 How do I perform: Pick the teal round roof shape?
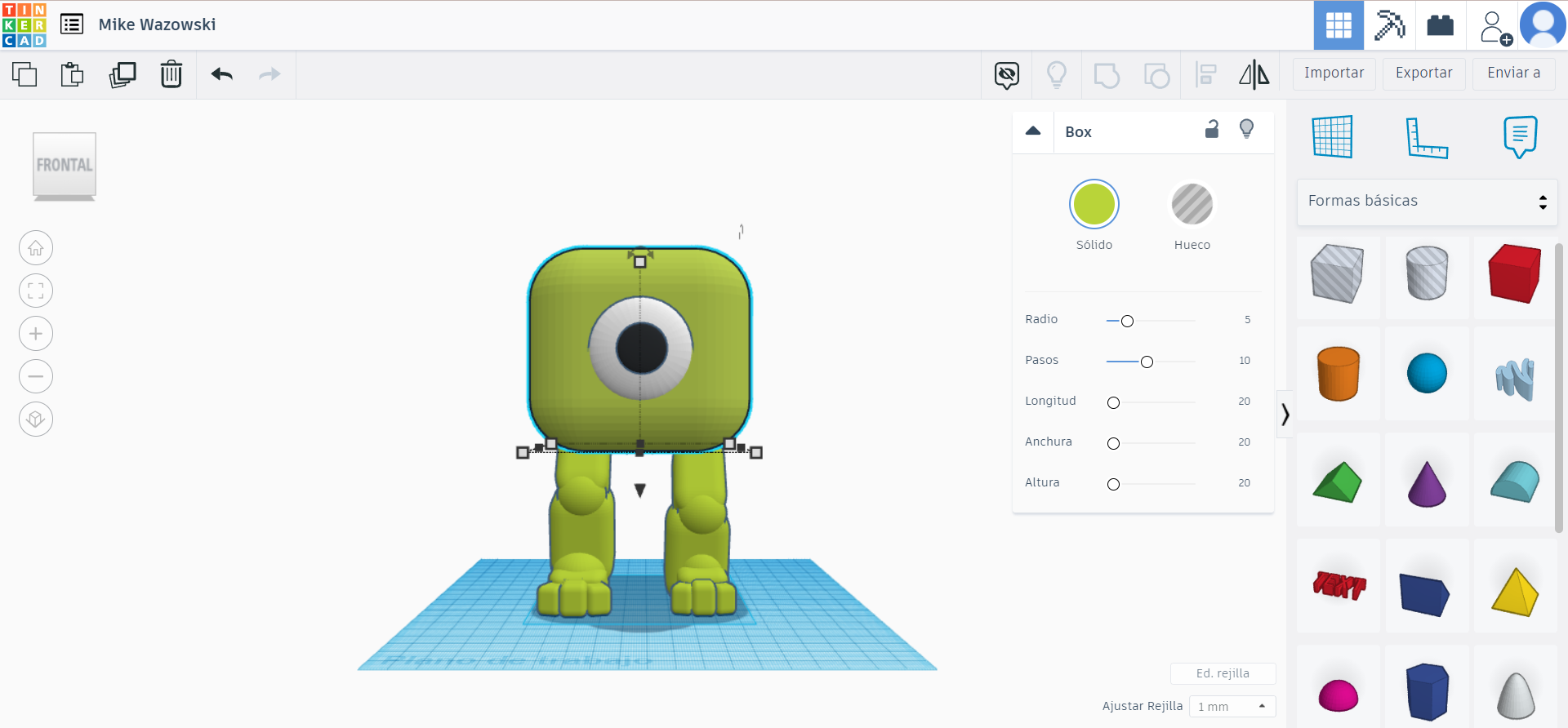click(x=1515, y=480)
